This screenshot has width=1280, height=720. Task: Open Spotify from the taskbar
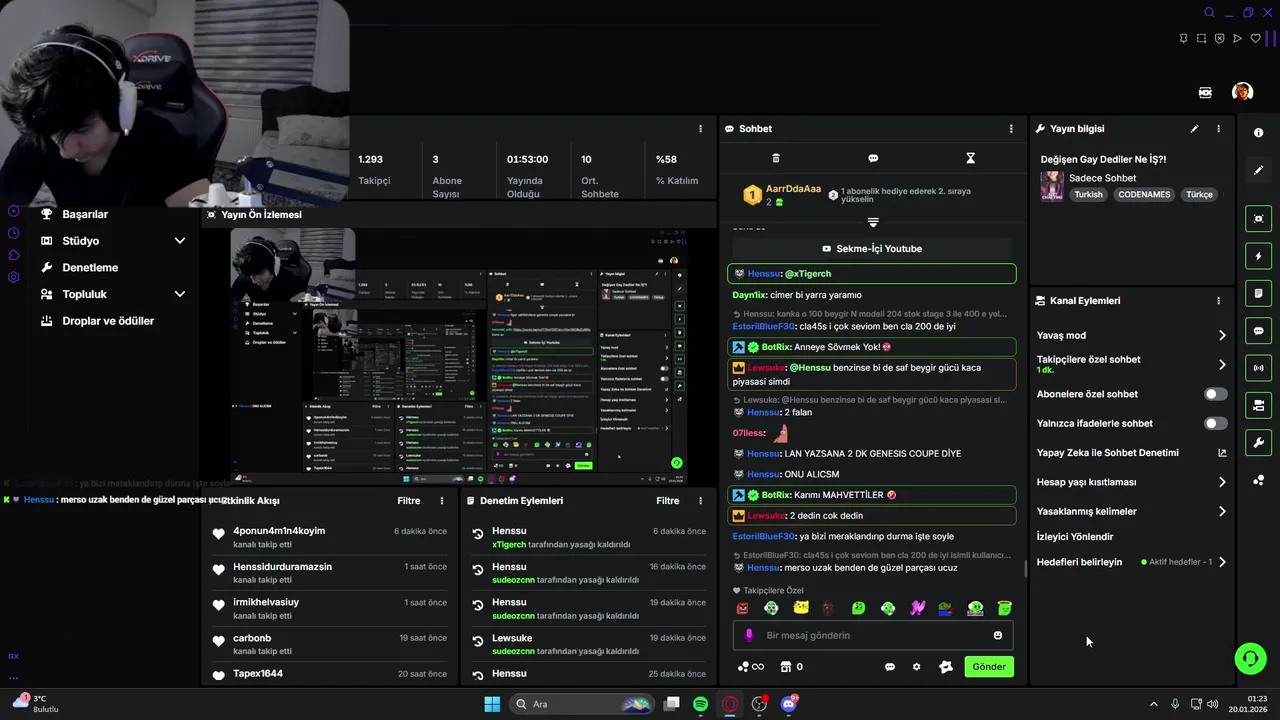click(x=701, y=704)
